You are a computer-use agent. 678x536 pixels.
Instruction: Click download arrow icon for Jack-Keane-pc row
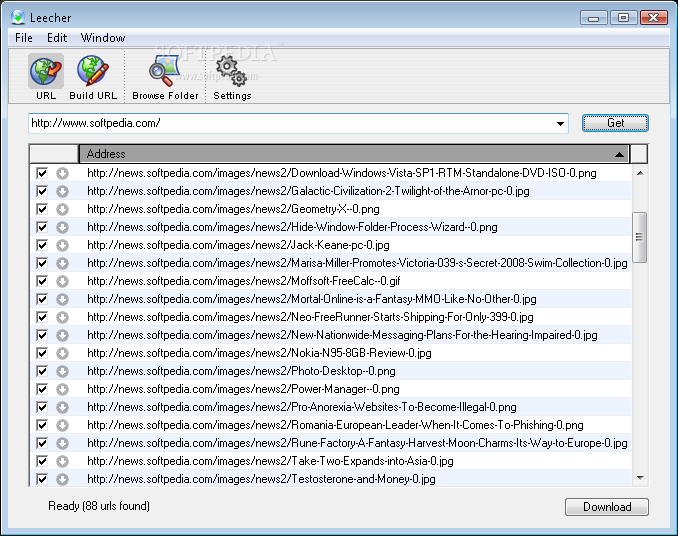coord(62,246)
